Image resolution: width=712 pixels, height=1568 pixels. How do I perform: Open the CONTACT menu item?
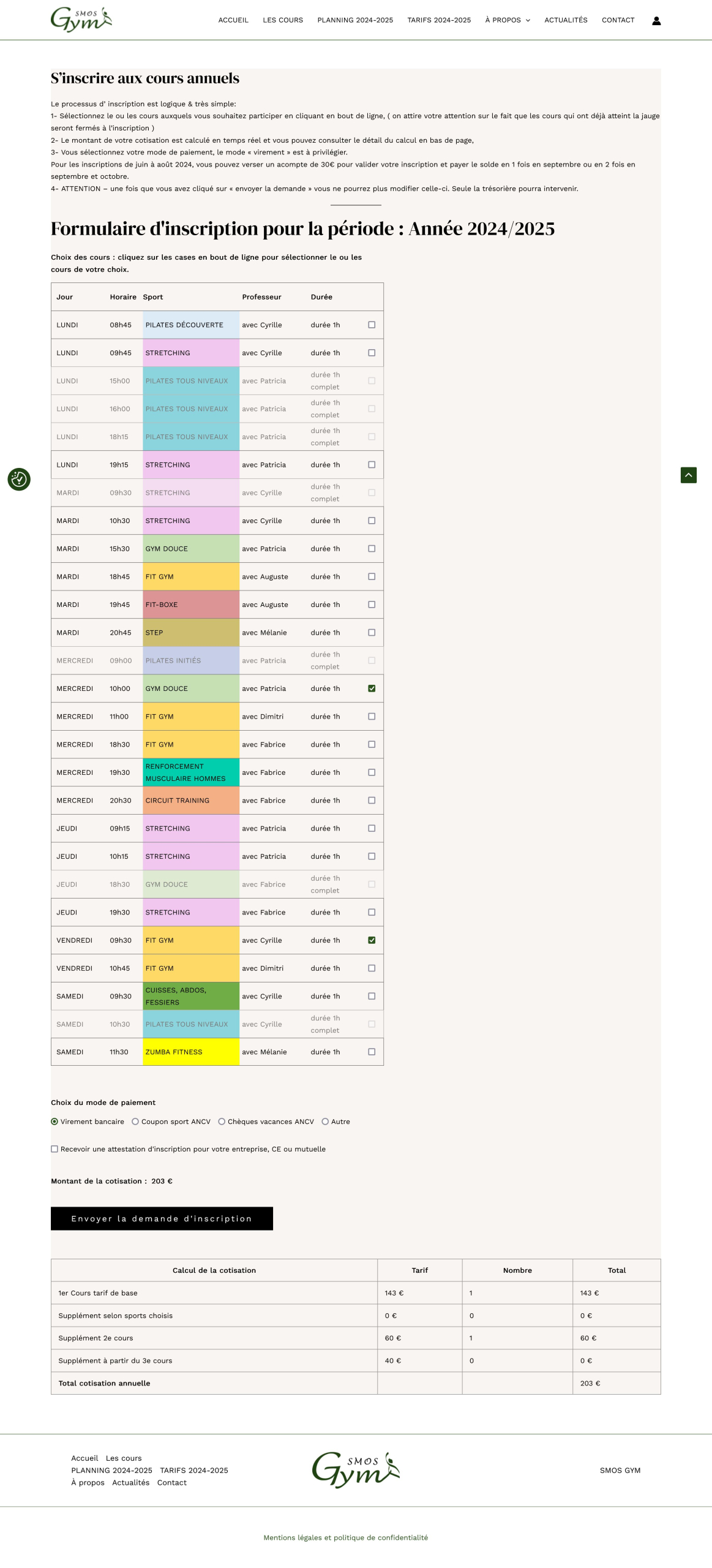point(618,20)
